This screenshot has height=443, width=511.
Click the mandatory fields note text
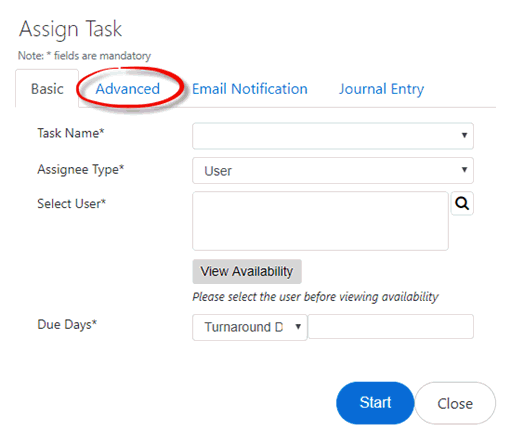pyautogui.click(x=84, y=55)
